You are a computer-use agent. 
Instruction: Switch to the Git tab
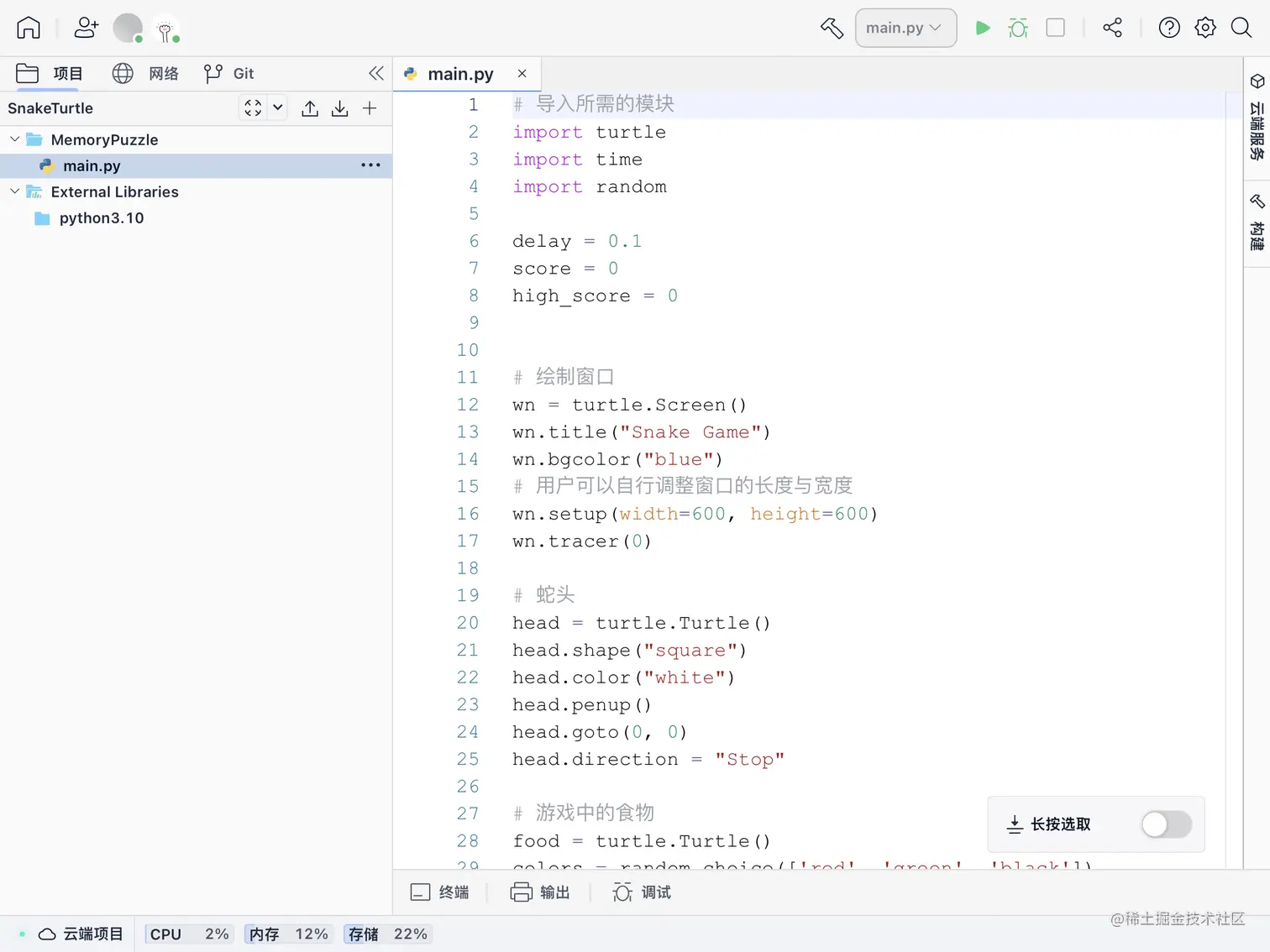click(228, 74)
